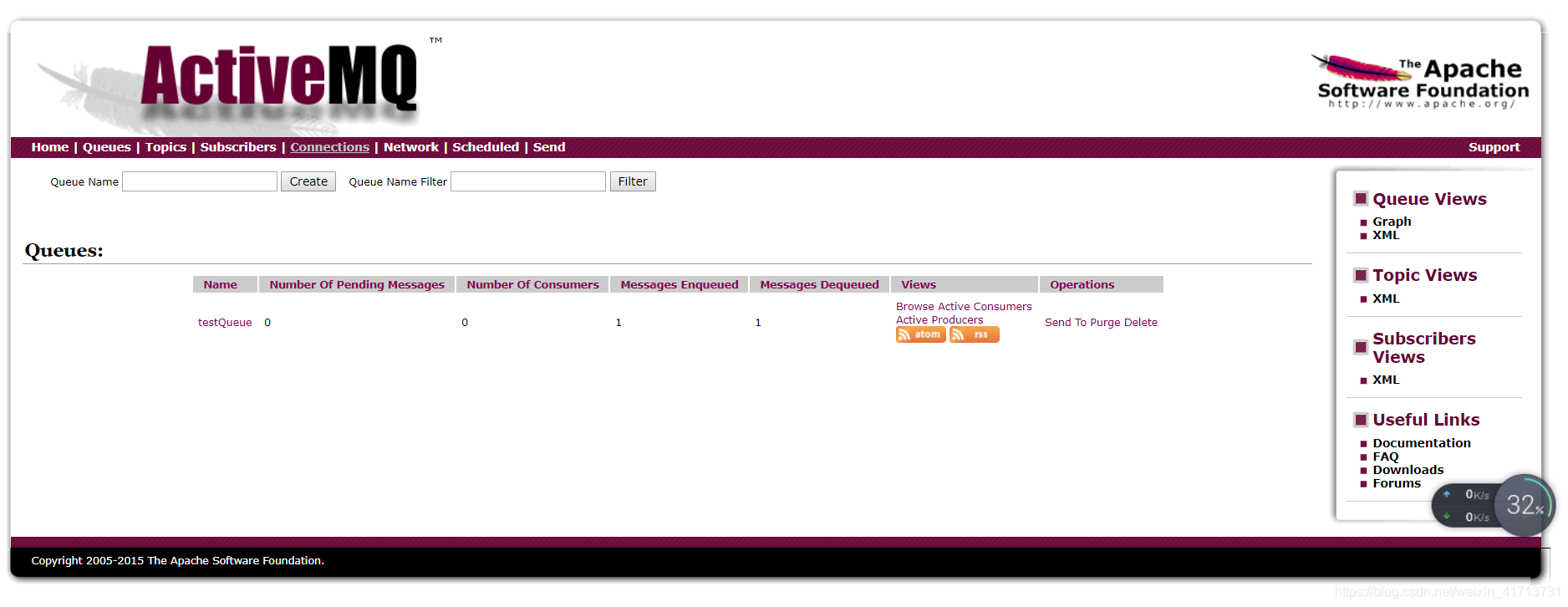Click the atom feed icon for testQueue
Image resolution: width=1568 pixels, height=607 pixels.
point(920,334)
